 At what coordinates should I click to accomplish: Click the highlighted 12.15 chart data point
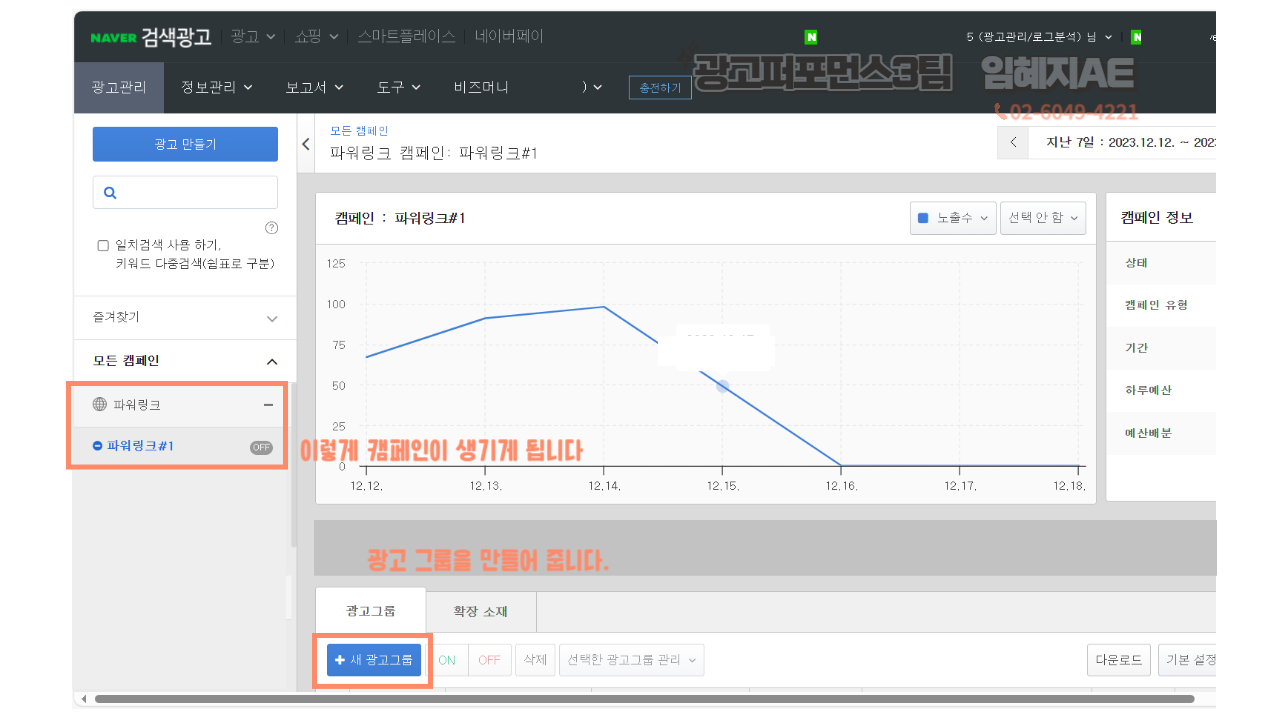(722, 386)
